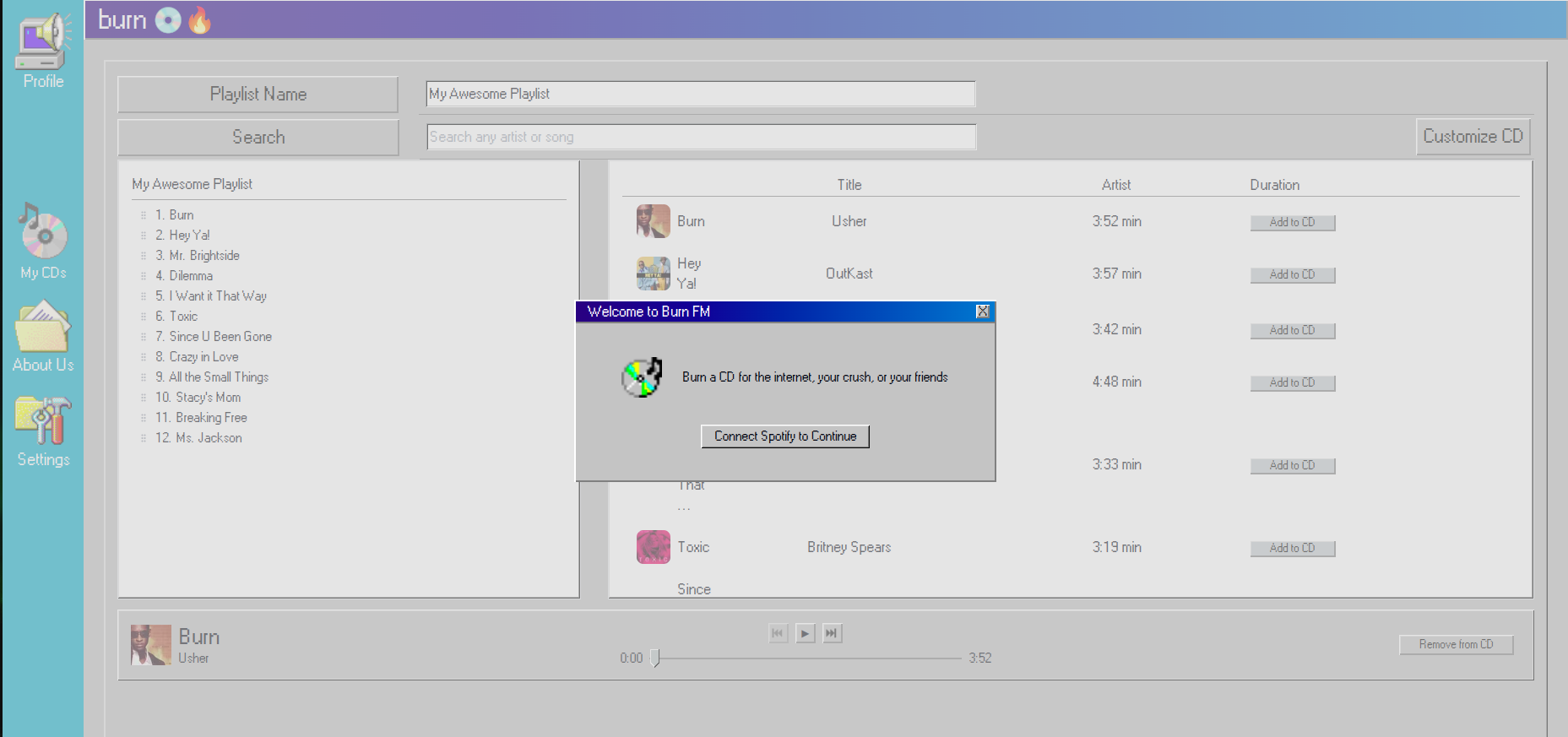Click Toxic album cover thumbnail
This screenshot has height=737, width=1568.
coord(653,547)
